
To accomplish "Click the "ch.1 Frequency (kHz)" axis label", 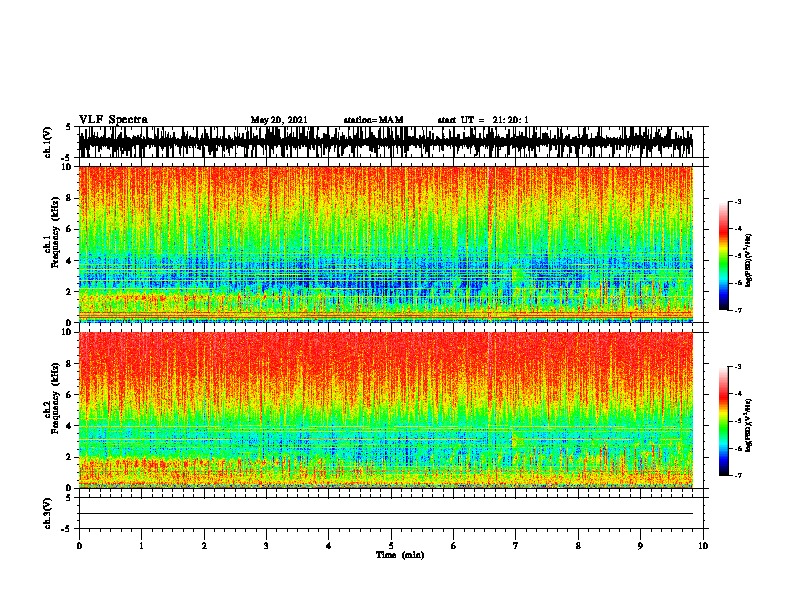I will coord(52,232).
